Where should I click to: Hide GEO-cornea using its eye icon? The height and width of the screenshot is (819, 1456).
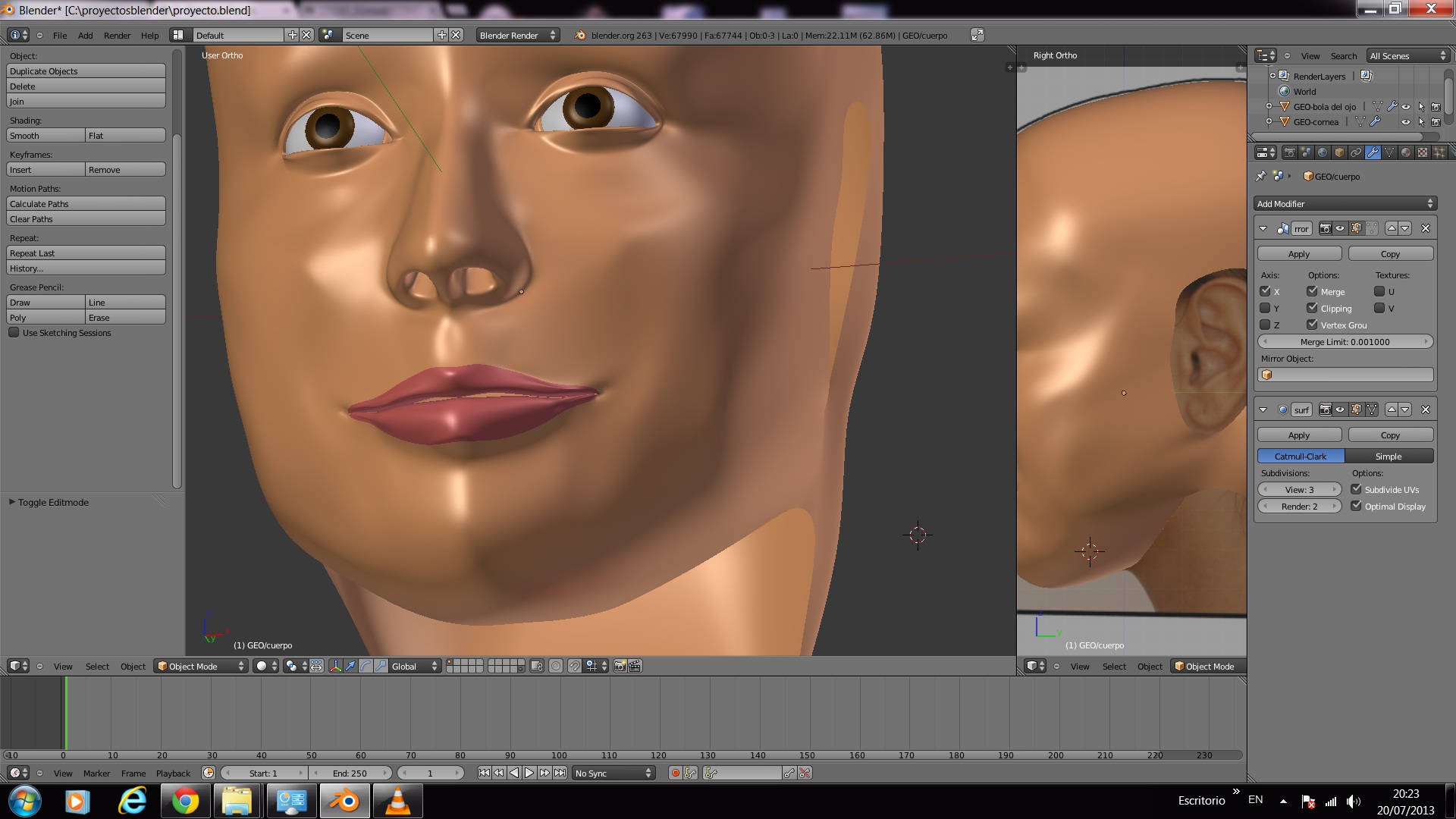[x=1406, y=122]
